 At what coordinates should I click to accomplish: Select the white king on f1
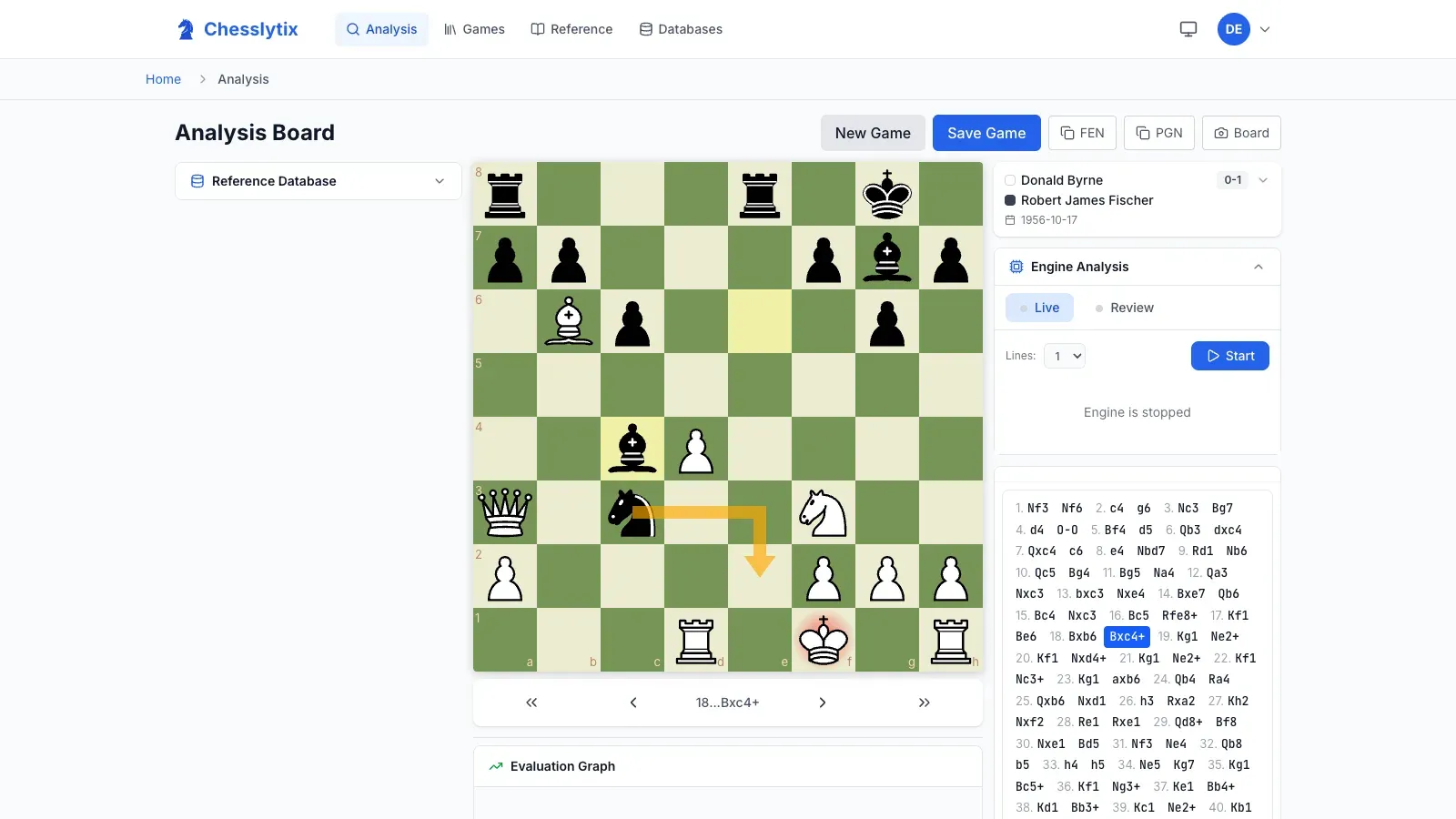point(824,640)
